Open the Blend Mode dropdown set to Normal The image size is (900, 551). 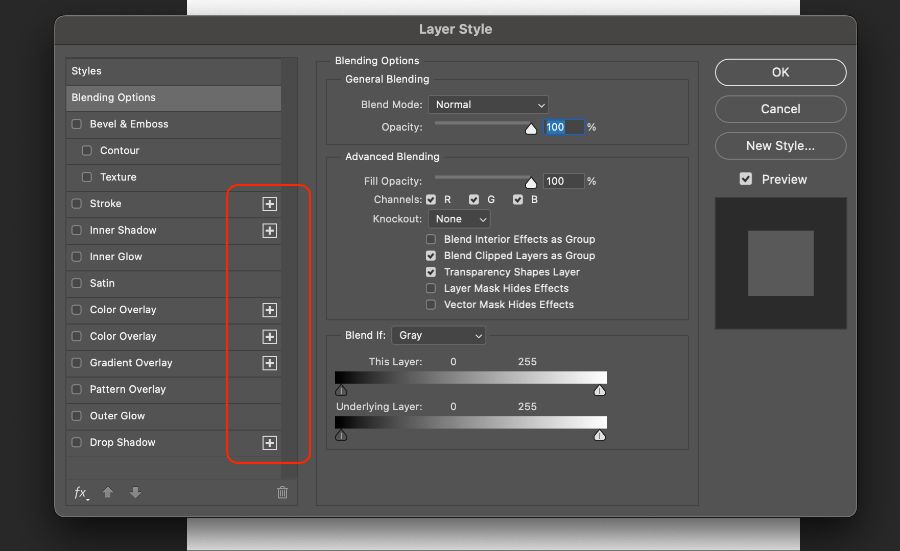(488, 104)
